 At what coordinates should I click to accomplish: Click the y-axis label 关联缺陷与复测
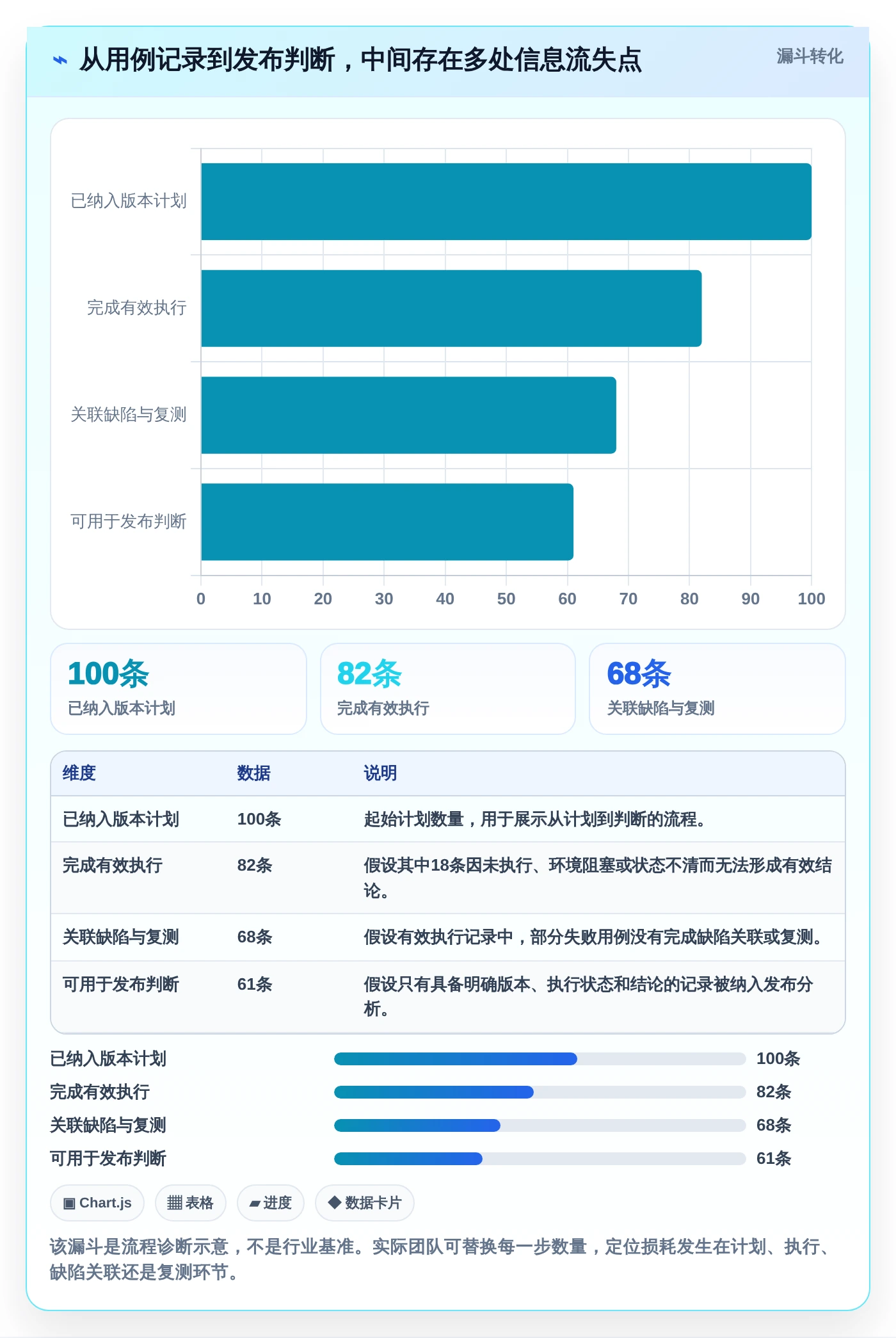129,415
